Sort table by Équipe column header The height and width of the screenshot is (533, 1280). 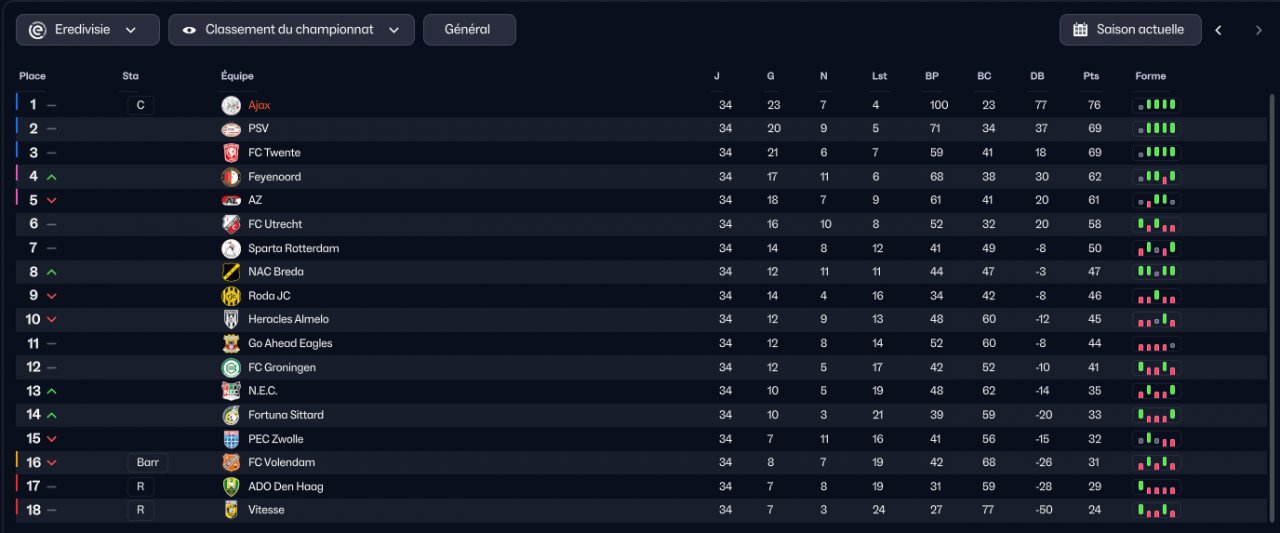(237, 76)
